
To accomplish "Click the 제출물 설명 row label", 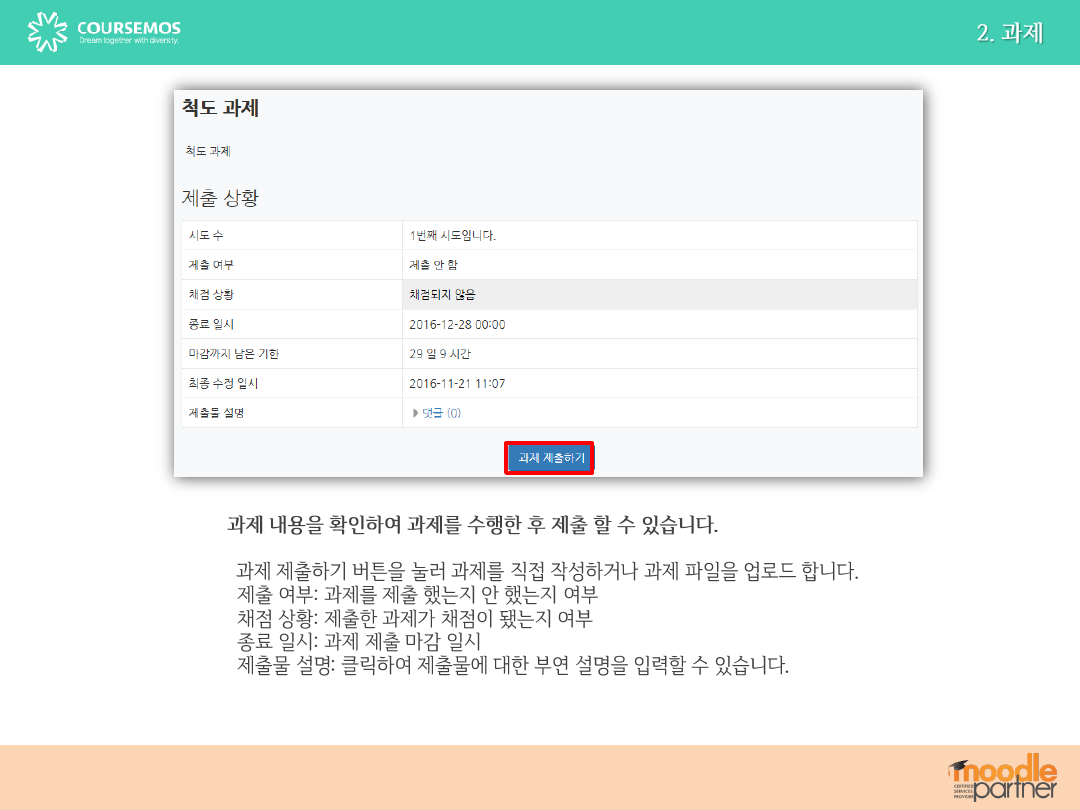I will (x=216, y=413).
